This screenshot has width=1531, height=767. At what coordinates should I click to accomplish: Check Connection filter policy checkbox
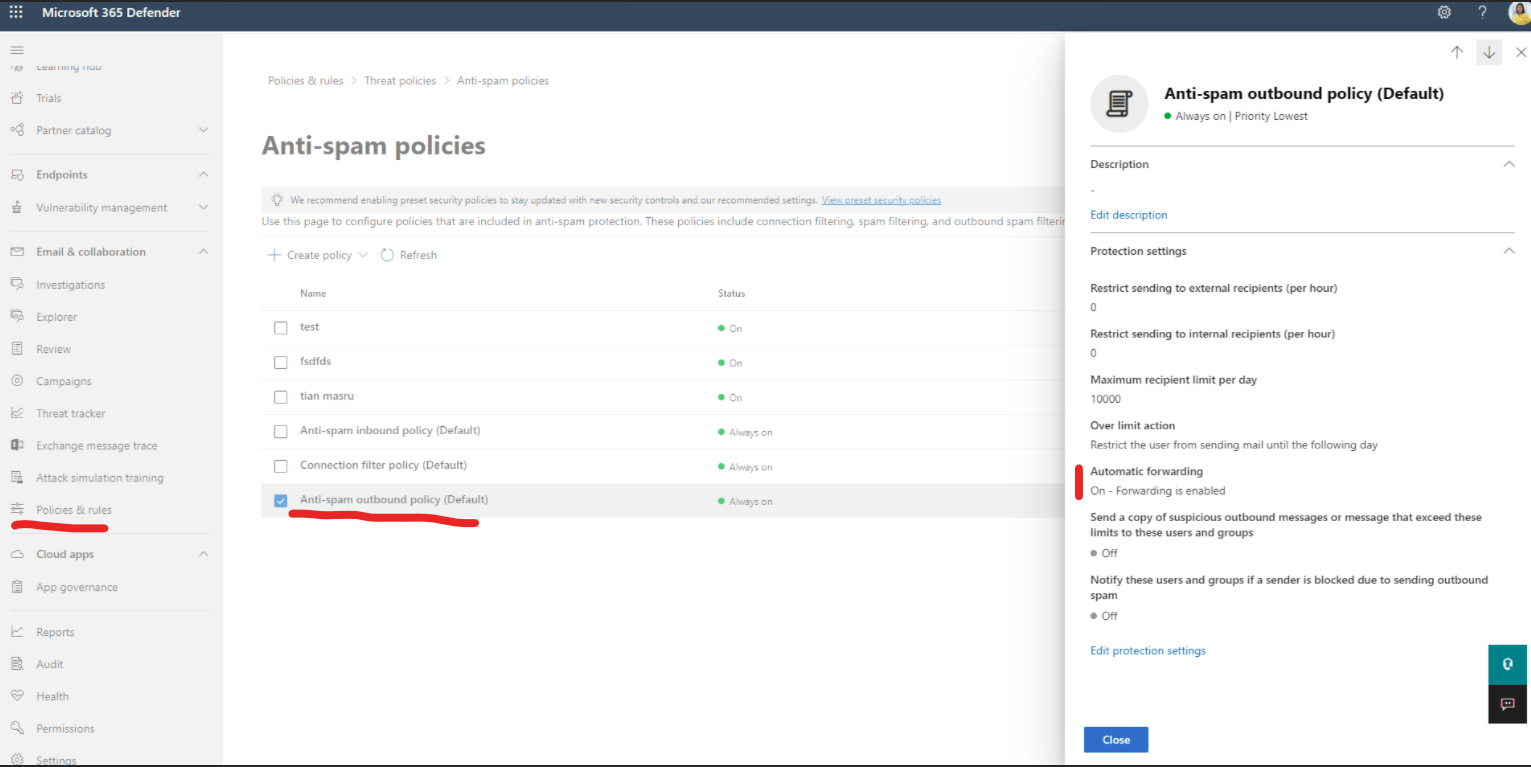click(x=281, y=466)
